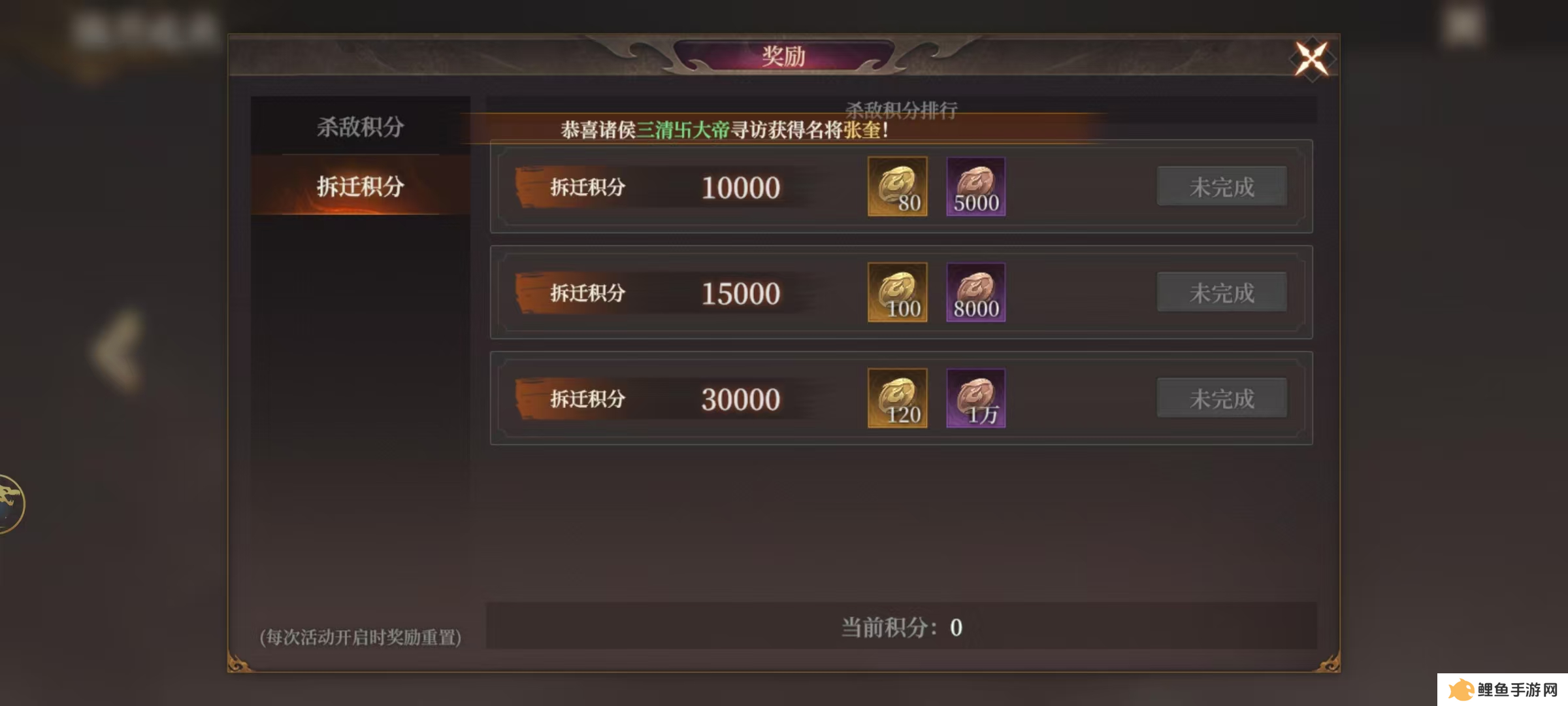Screen dimensions: 1568x706
Task: Select the 拆迁积分 tab
Action: [361, 186]
